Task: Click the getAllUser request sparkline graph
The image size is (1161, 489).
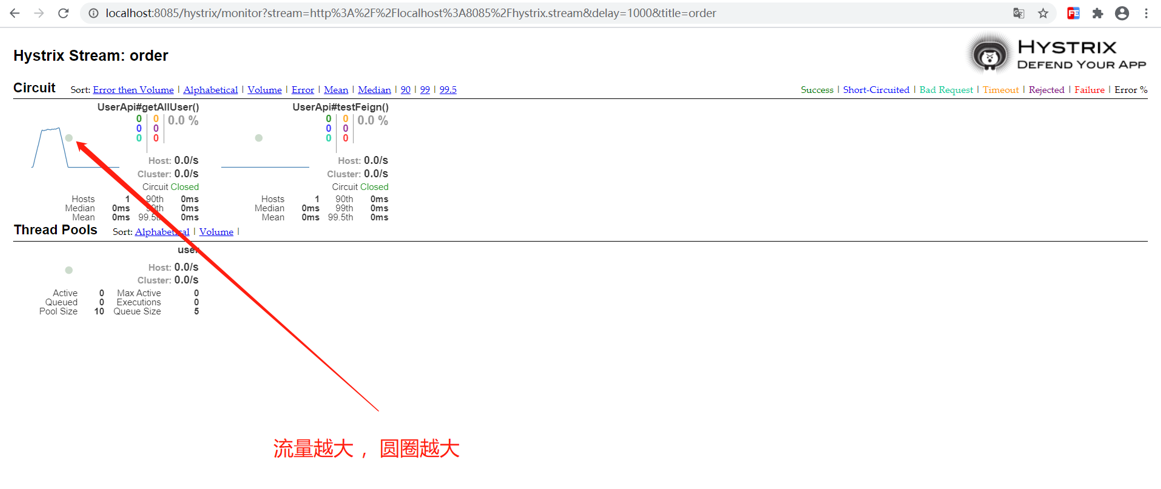Action: click(x=74, y=147)
